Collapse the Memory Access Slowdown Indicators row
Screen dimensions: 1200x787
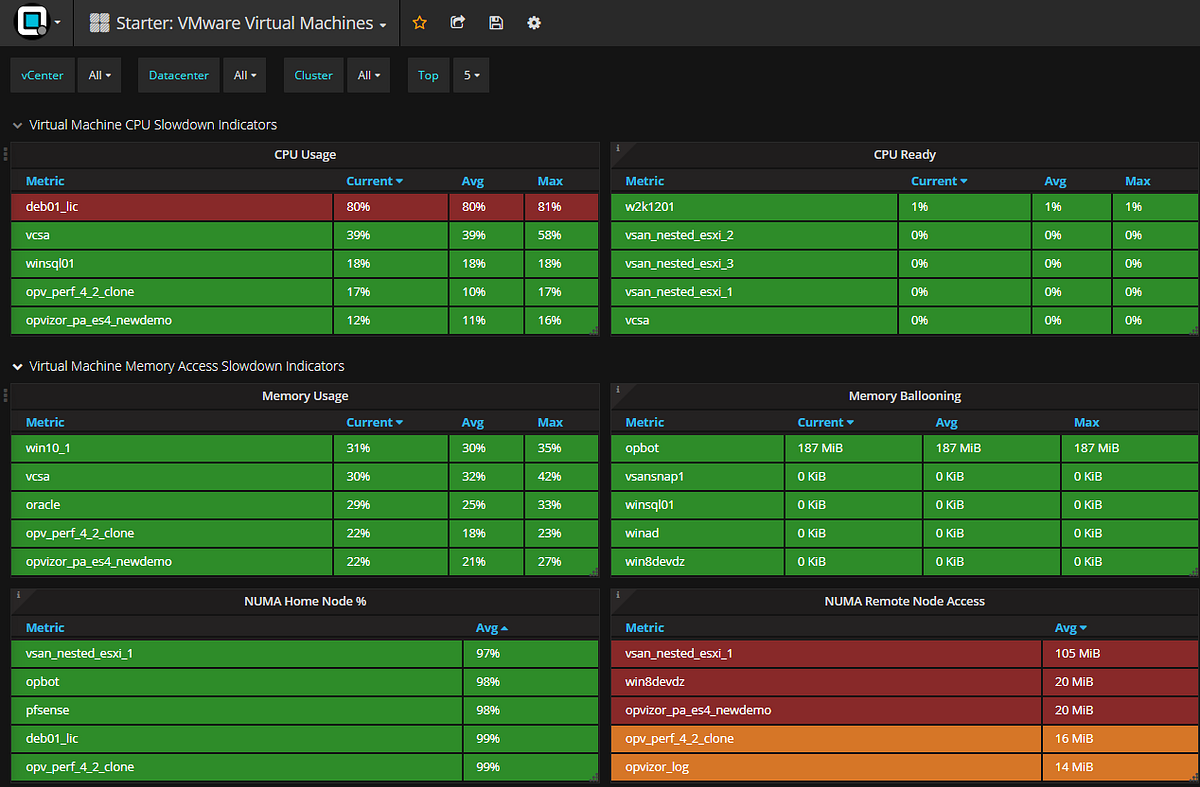(x=17, y=366)
